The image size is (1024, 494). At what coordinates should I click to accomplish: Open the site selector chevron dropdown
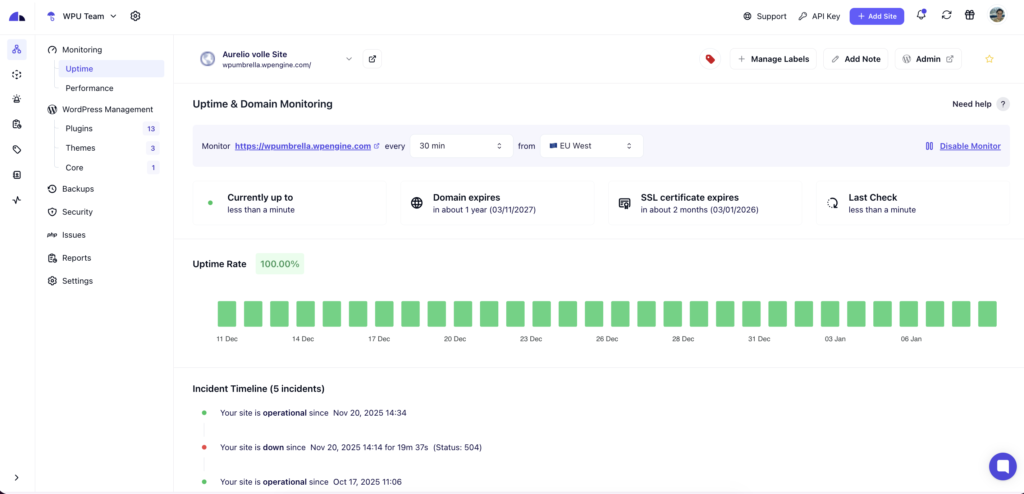click(349, 59)
